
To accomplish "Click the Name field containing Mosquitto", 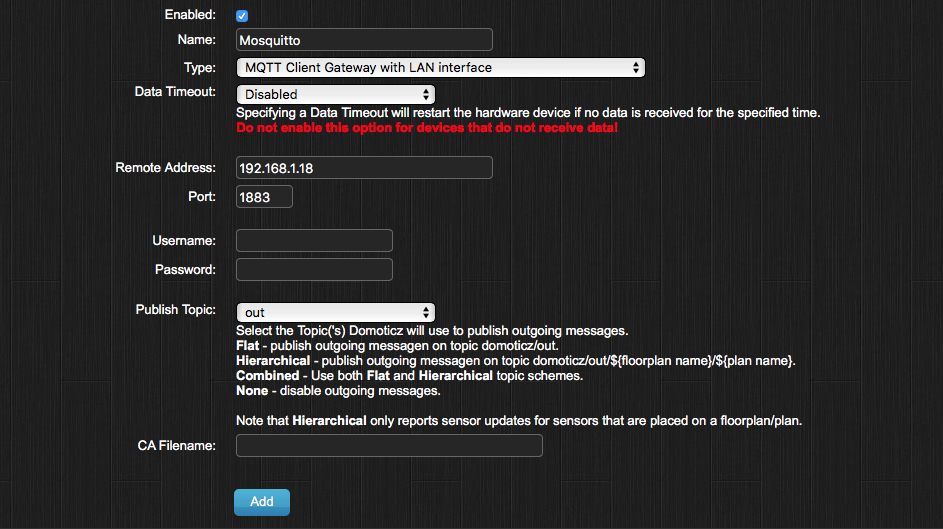I will tap(364, 40).
